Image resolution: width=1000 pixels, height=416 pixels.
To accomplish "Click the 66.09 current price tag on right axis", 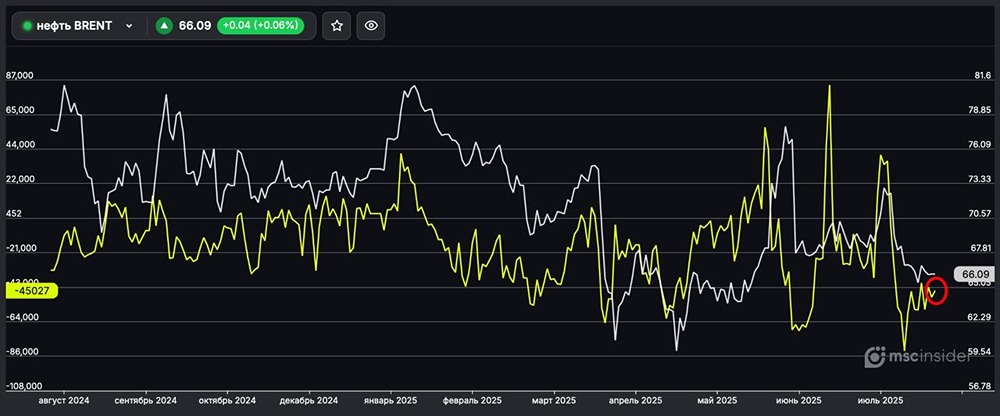I will 973,274.
